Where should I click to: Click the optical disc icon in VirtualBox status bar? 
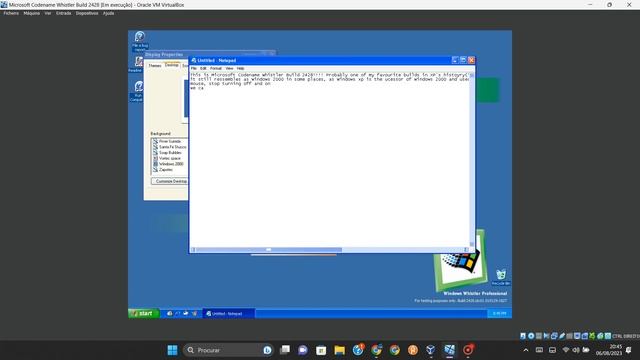531,336
